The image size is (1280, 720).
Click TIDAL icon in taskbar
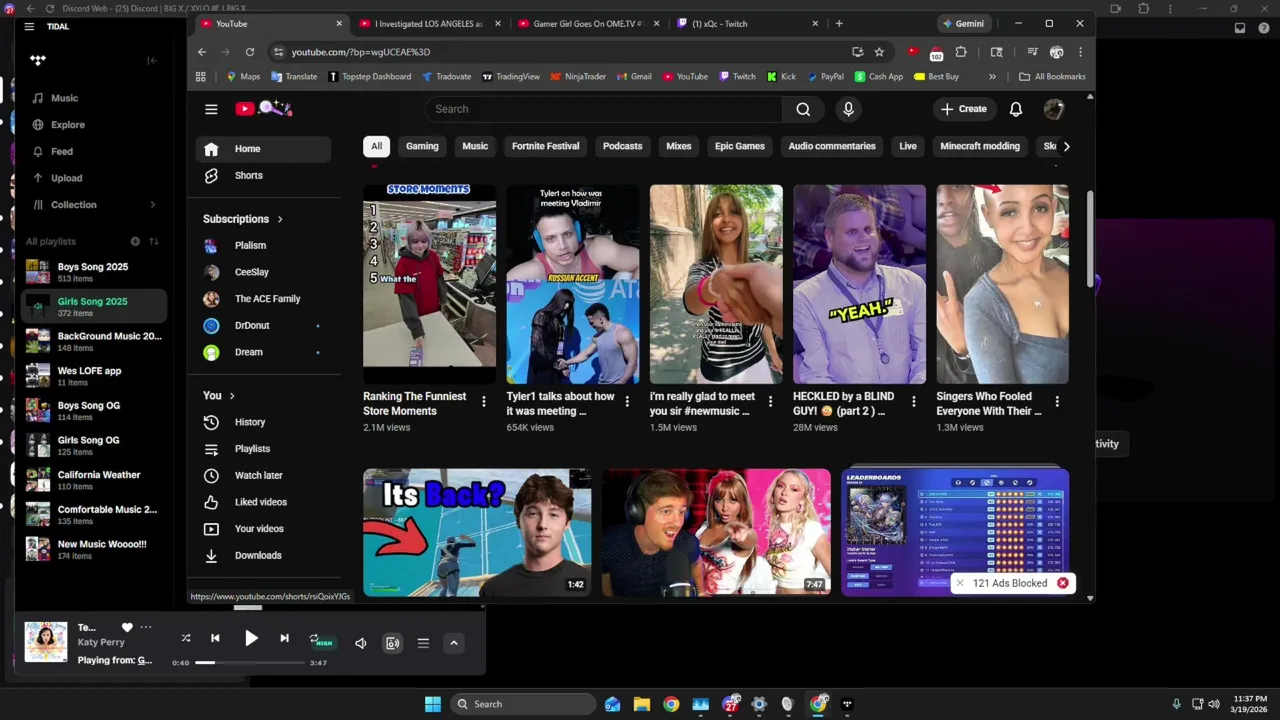(847, 704)
